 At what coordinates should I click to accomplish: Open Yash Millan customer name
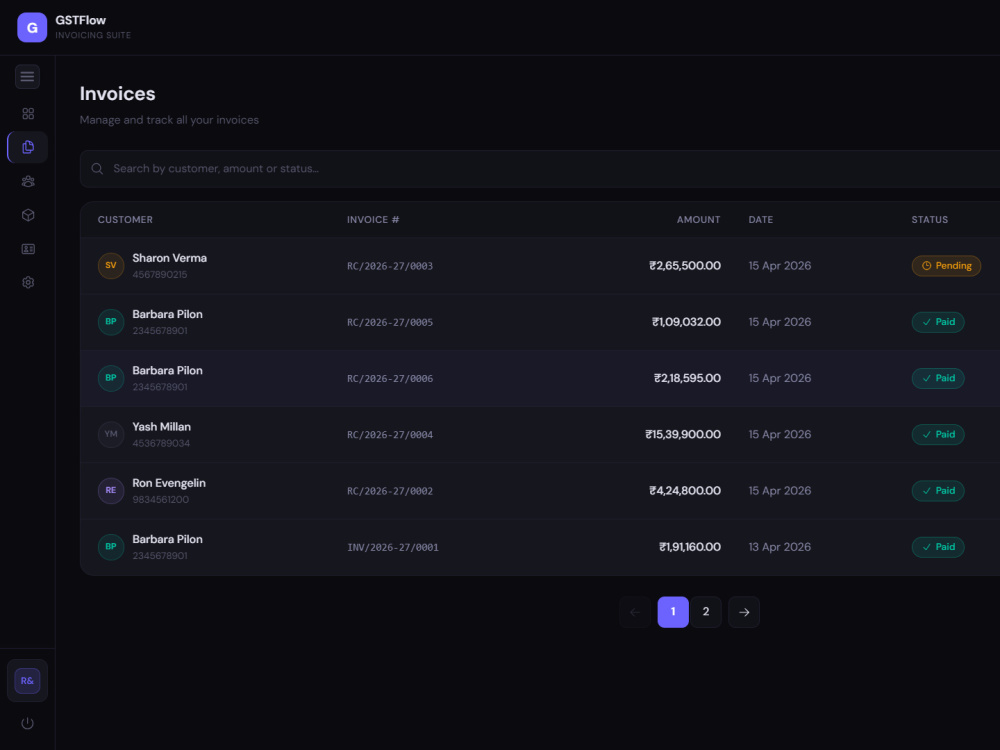click(x=161, y=427)
